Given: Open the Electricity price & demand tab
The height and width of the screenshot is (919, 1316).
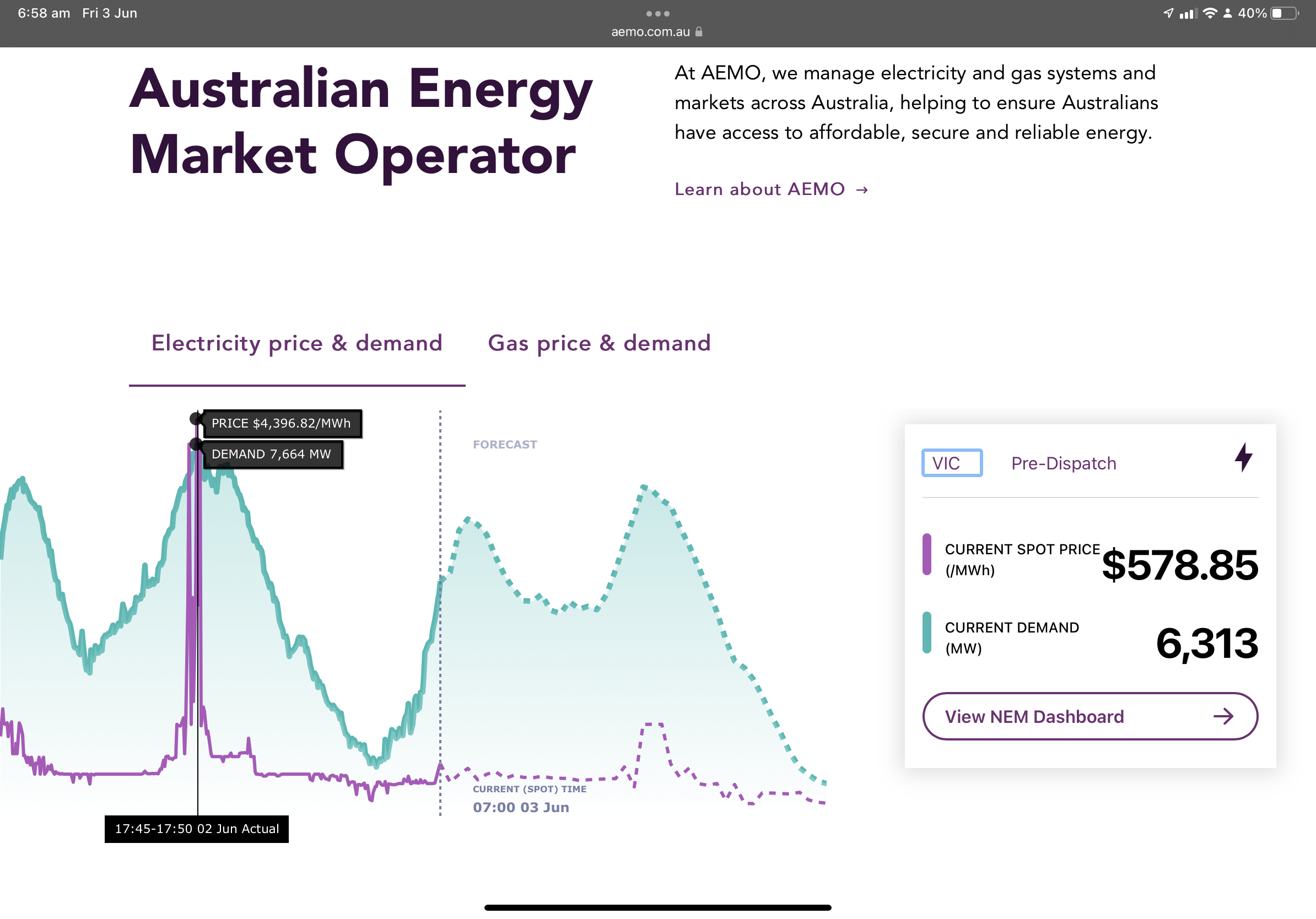Looking at the screenshot, I should click(x=297, y=343).
